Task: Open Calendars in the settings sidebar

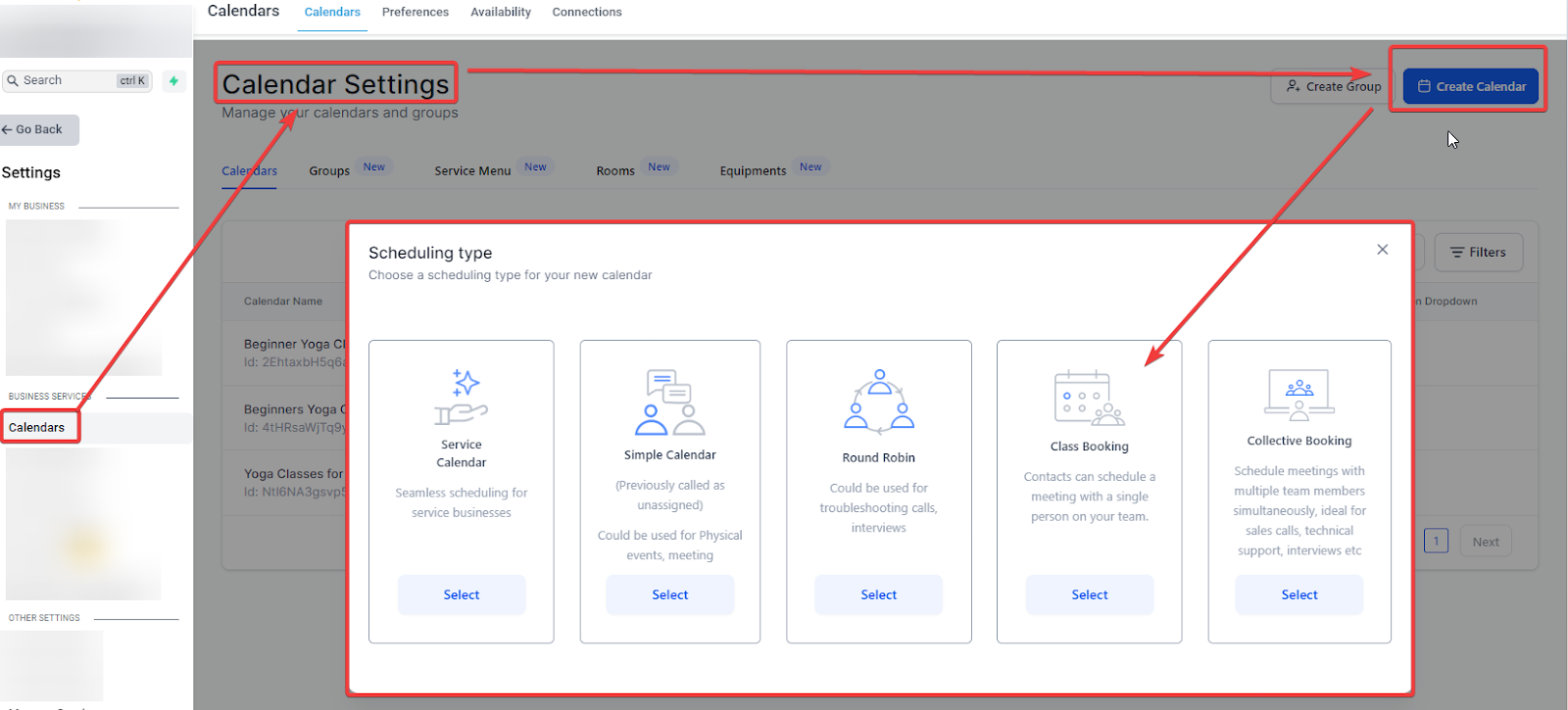Action: 37,427
